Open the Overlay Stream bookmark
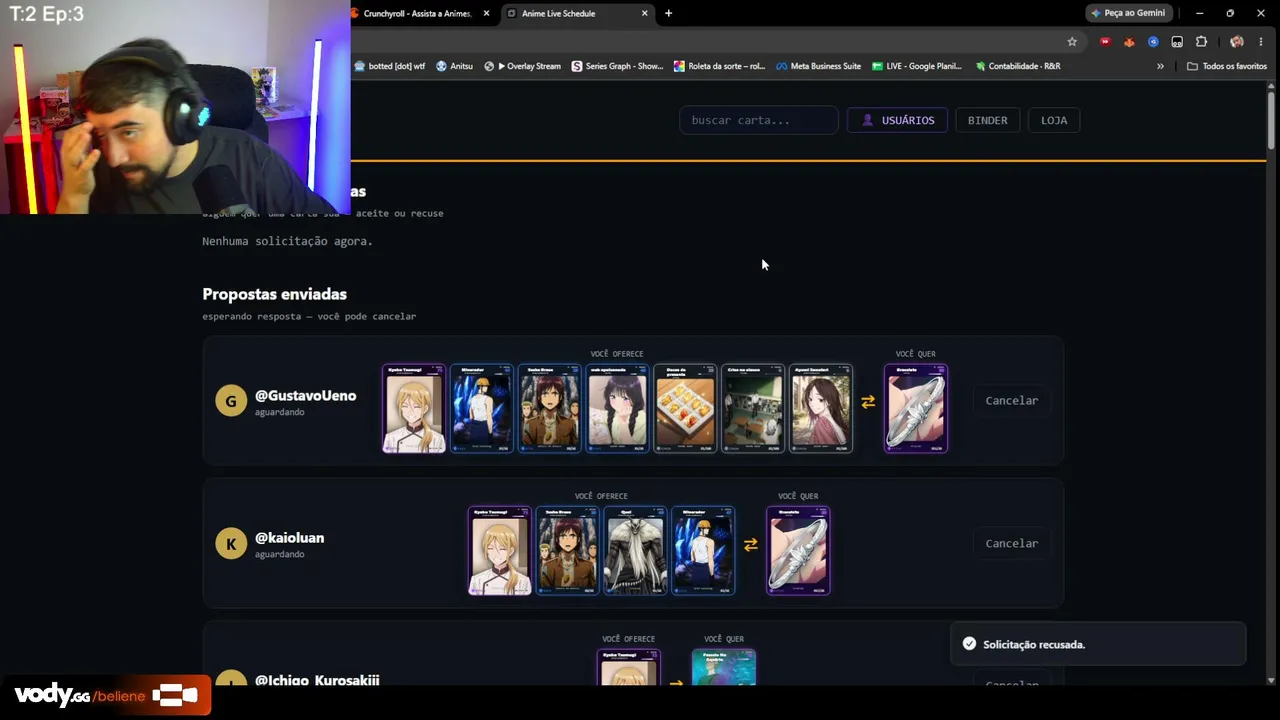This screenshot has width=1280, height=720. click(x=522, y=66)
